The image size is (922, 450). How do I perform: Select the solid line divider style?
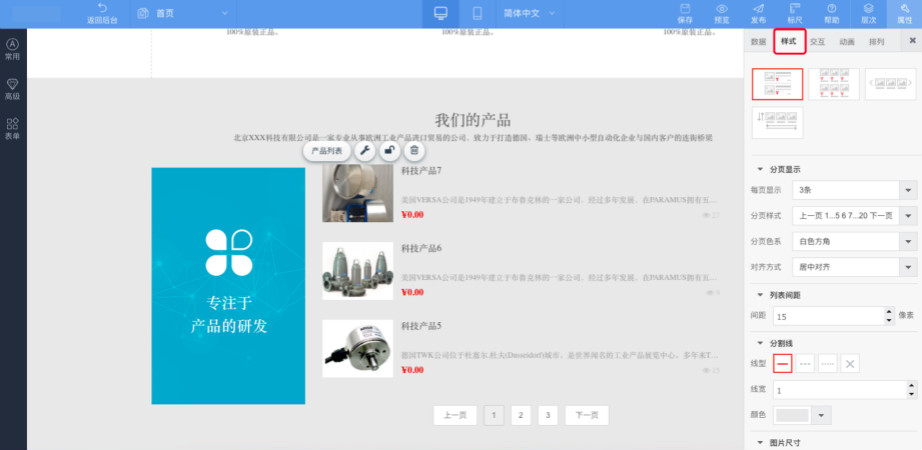click(x=783, y=364)
